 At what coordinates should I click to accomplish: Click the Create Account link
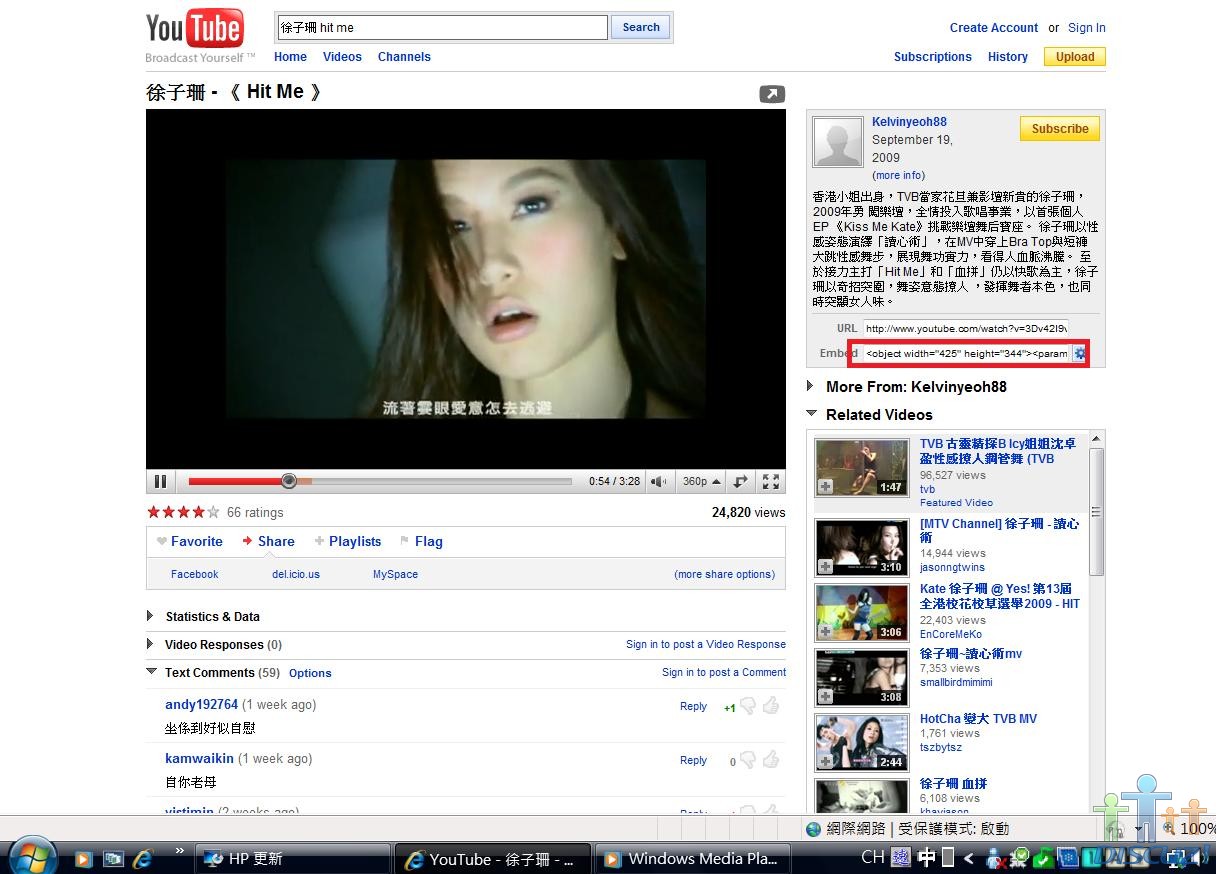coord(994,28)
